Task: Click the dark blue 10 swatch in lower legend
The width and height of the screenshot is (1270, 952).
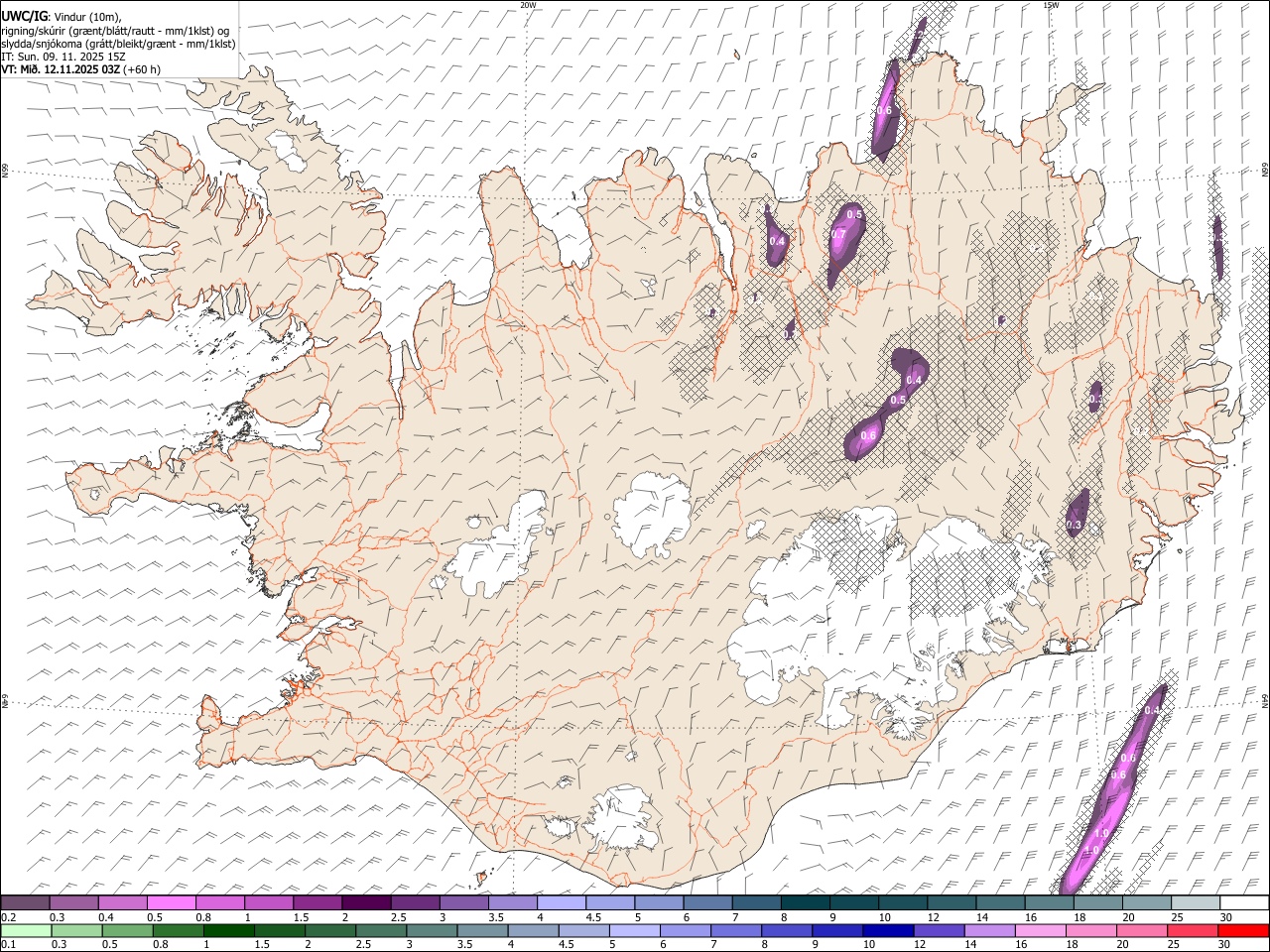Action: [x=888, y=930]
